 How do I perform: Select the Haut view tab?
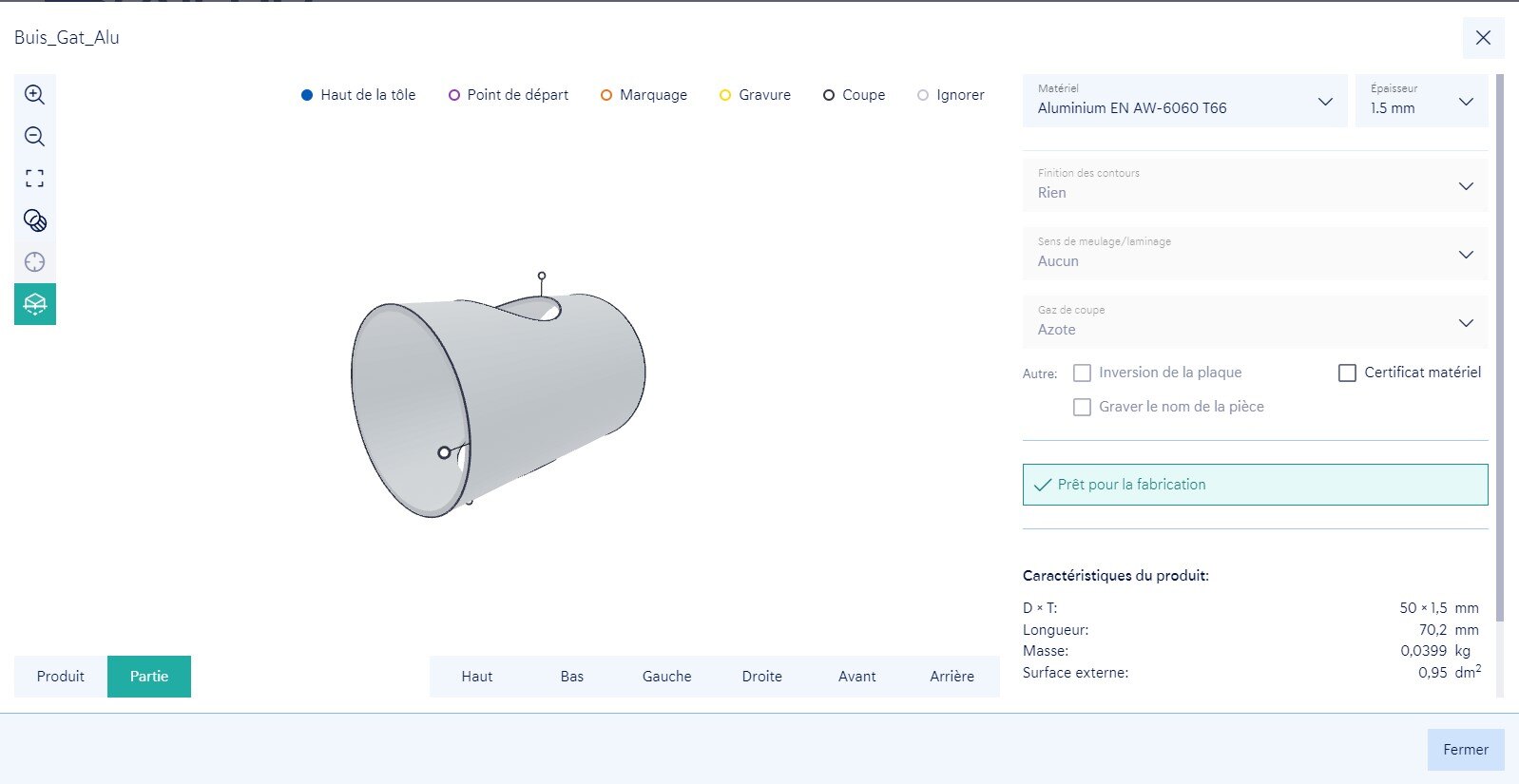point(477,677)
